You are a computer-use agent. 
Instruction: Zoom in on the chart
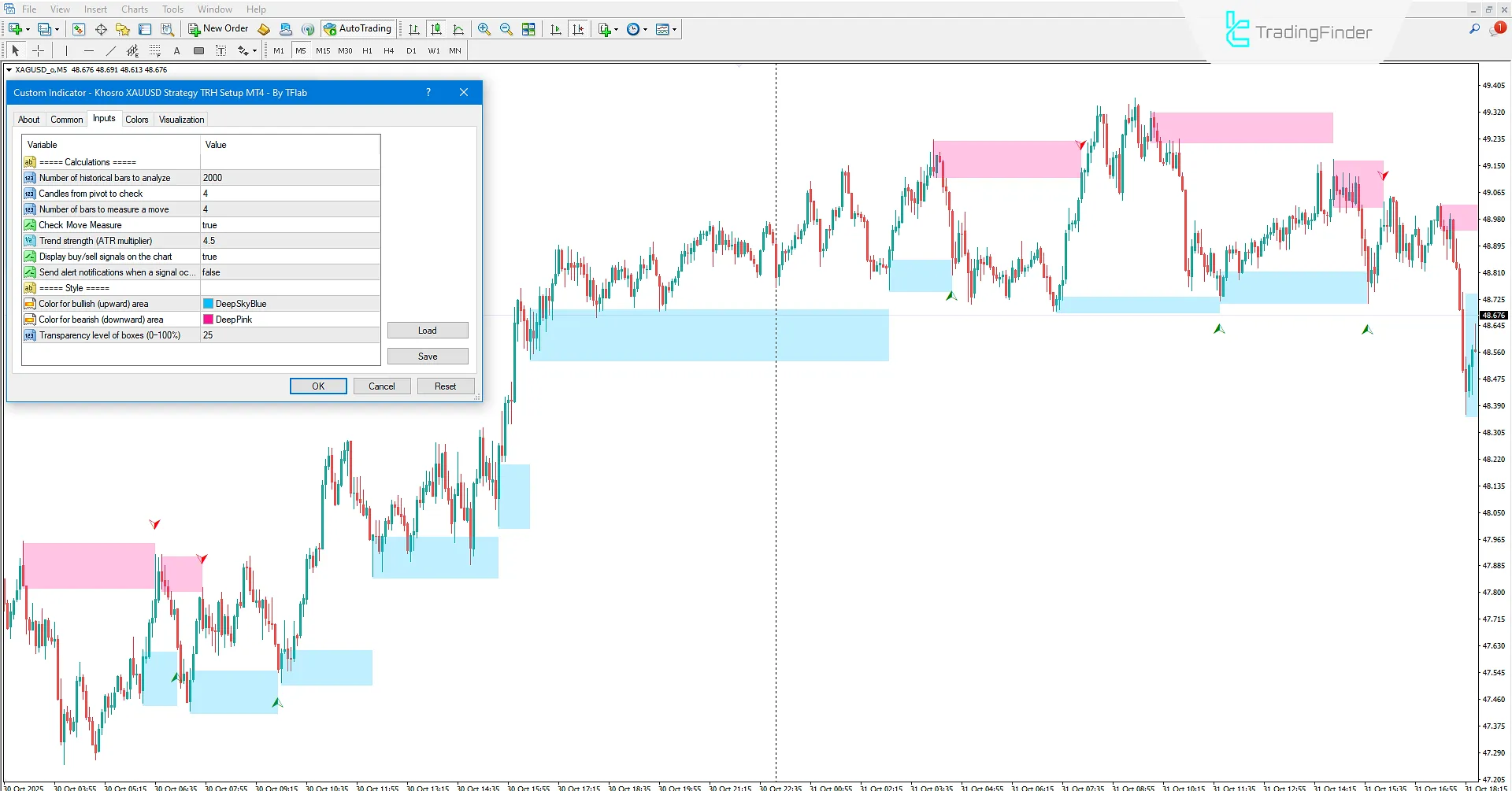coord(484,29)
